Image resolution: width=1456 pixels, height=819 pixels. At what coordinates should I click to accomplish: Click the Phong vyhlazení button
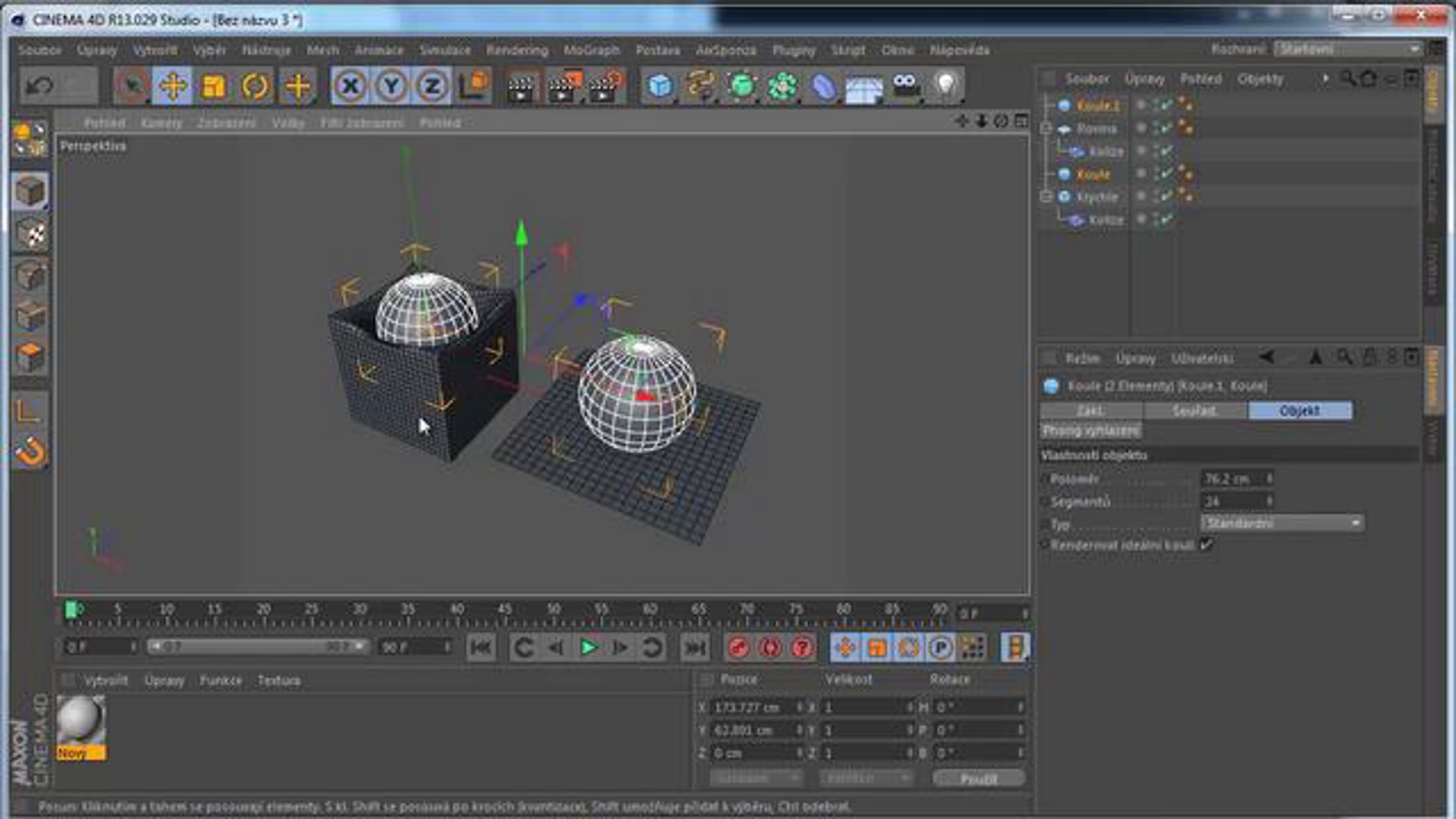(1091, 431)
